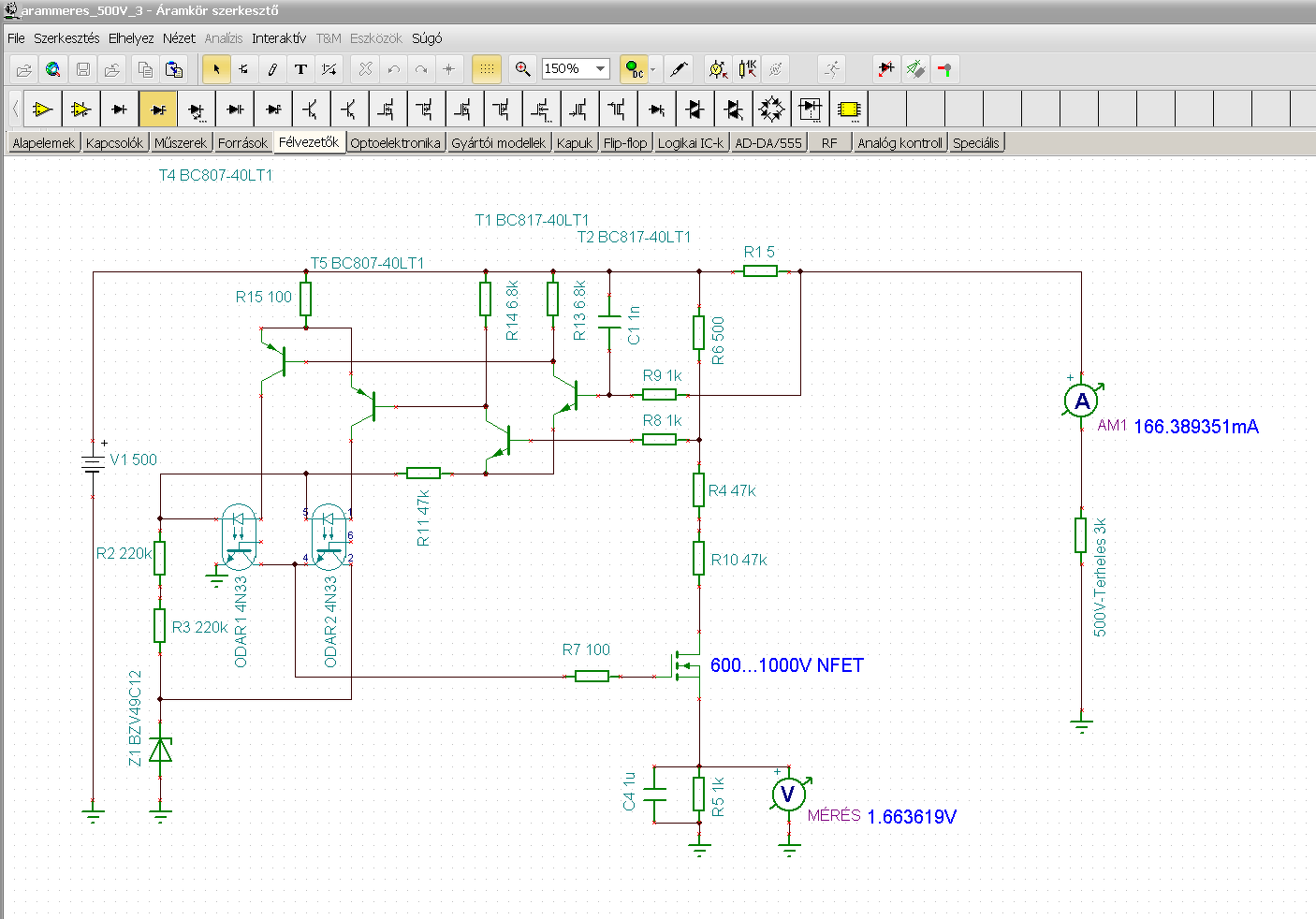The image size is (1316, 919).
Task: Click the magnifier zoom icon
Action: click(522, 69)
